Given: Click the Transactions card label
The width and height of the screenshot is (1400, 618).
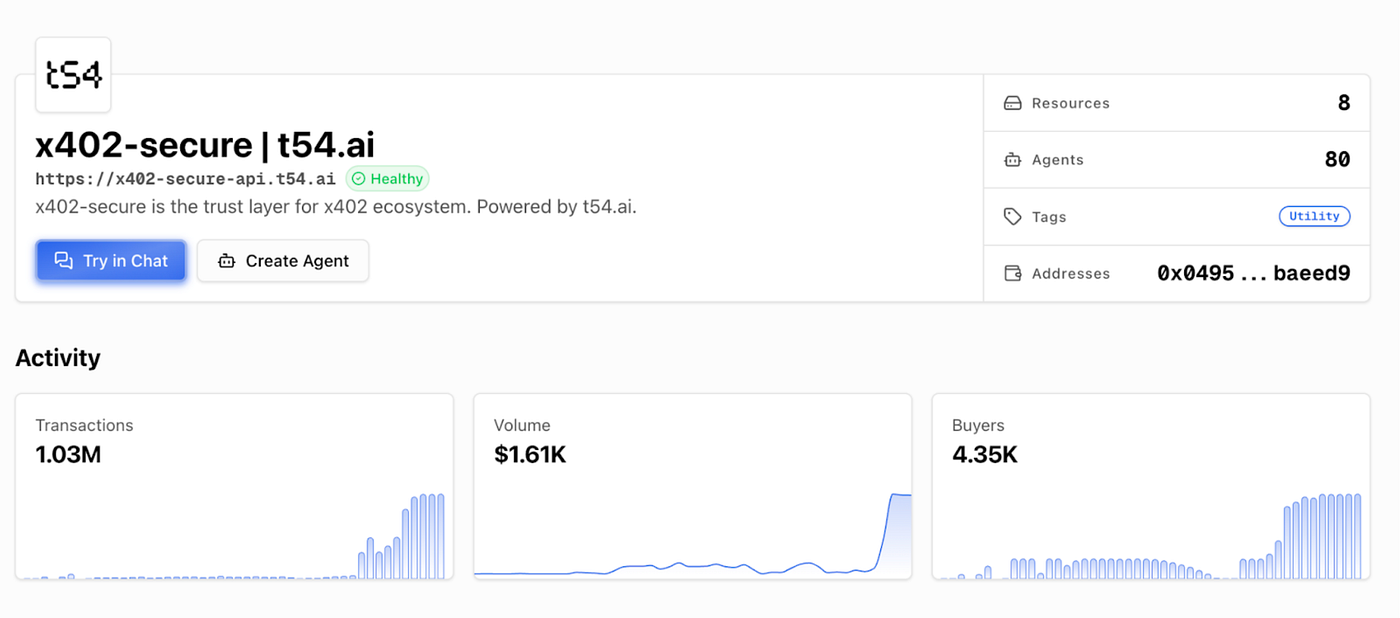Looking at the screenshot, I should coord(84,425).
